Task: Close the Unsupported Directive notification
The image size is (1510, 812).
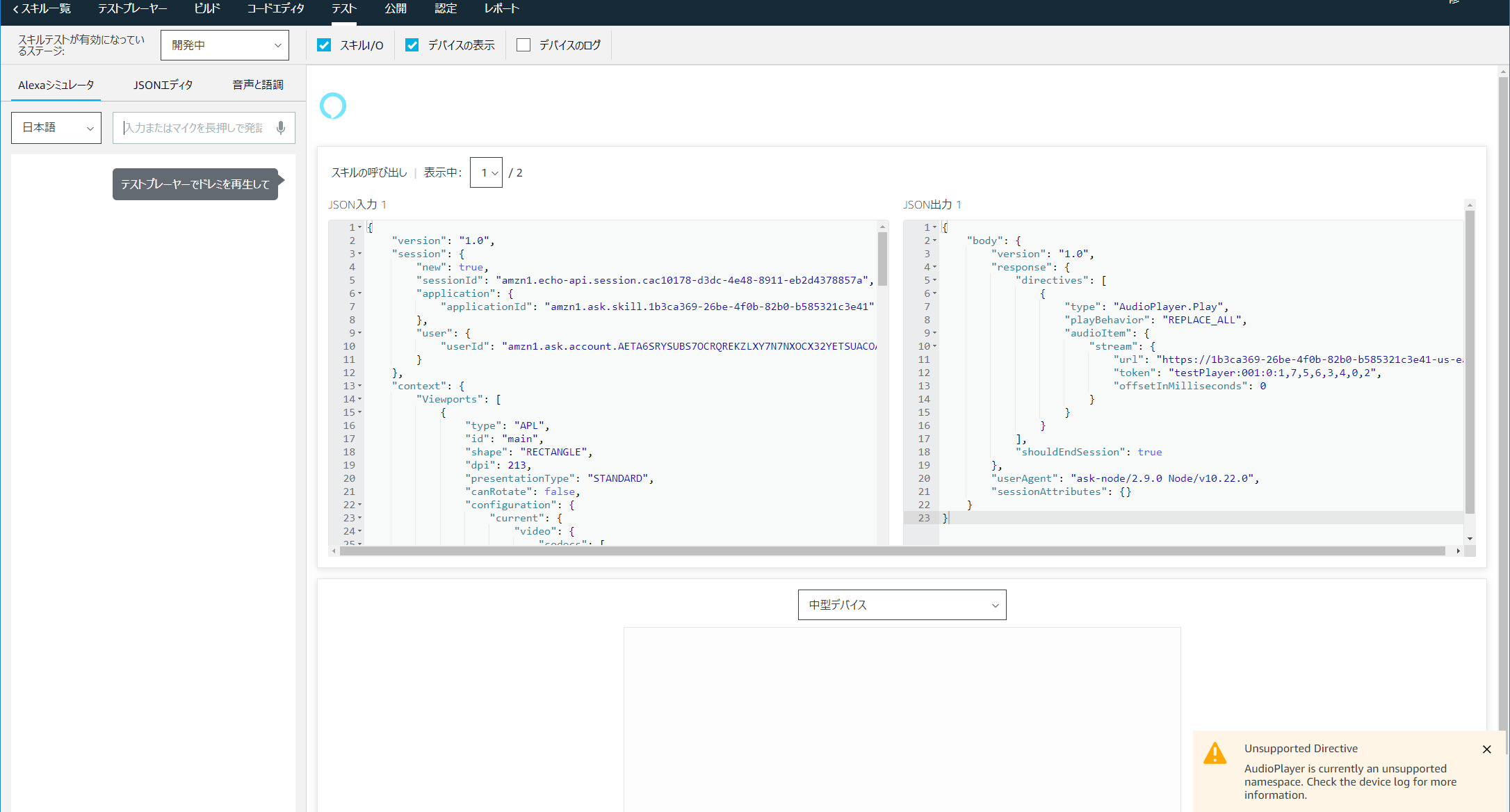Action: (1486, 749)
